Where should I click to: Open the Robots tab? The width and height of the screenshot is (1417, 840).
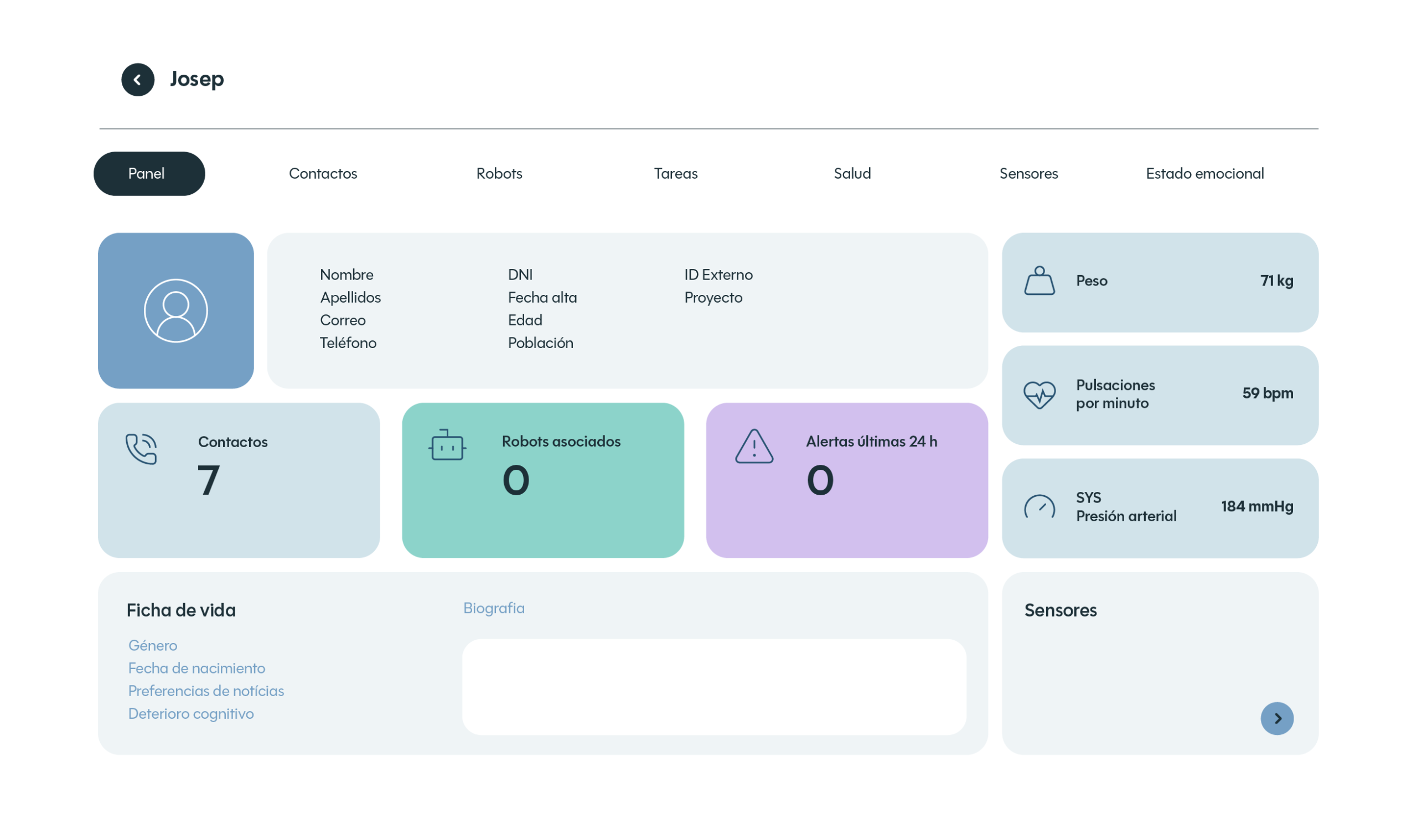coord(499,174)
